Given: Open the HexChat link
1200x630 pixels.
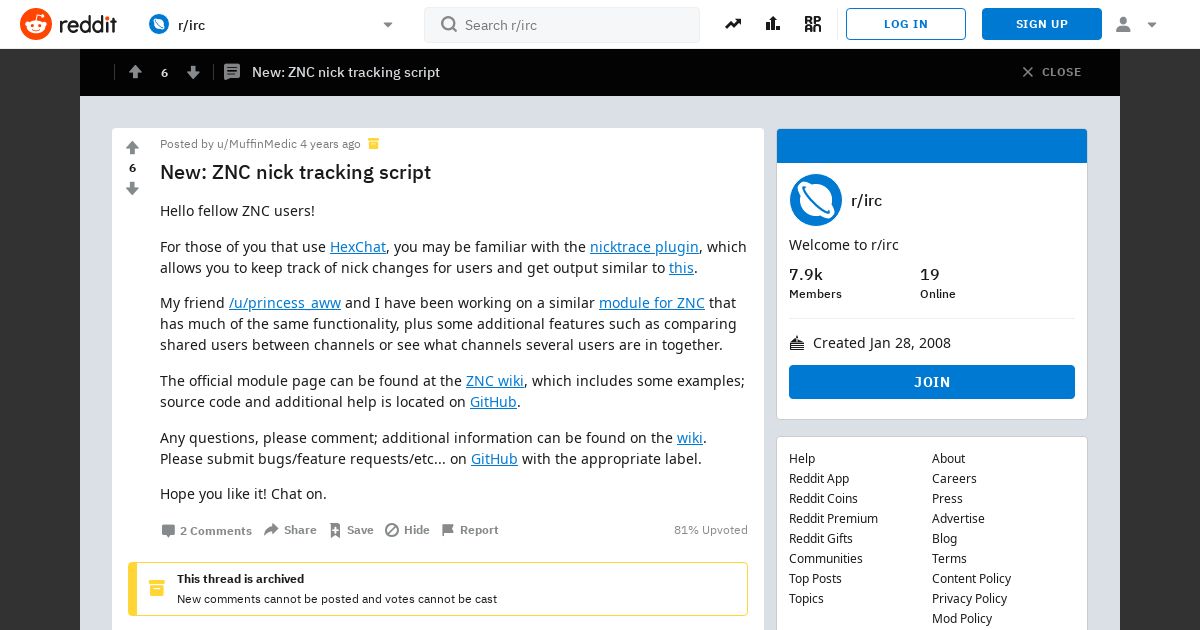Looking at the screenshot, I should (358, 247).
